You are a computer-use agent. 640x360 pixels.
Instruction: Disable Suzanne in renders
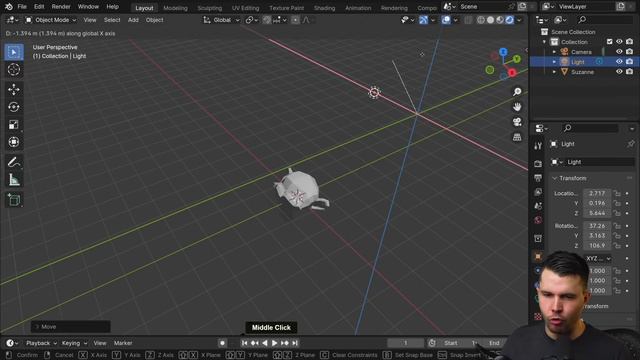(x=629, y=71)
